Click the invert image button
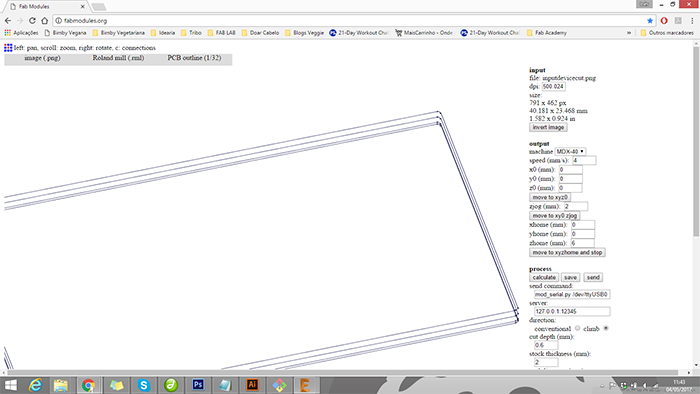700x394 pixels. click(x=548, y=127)
